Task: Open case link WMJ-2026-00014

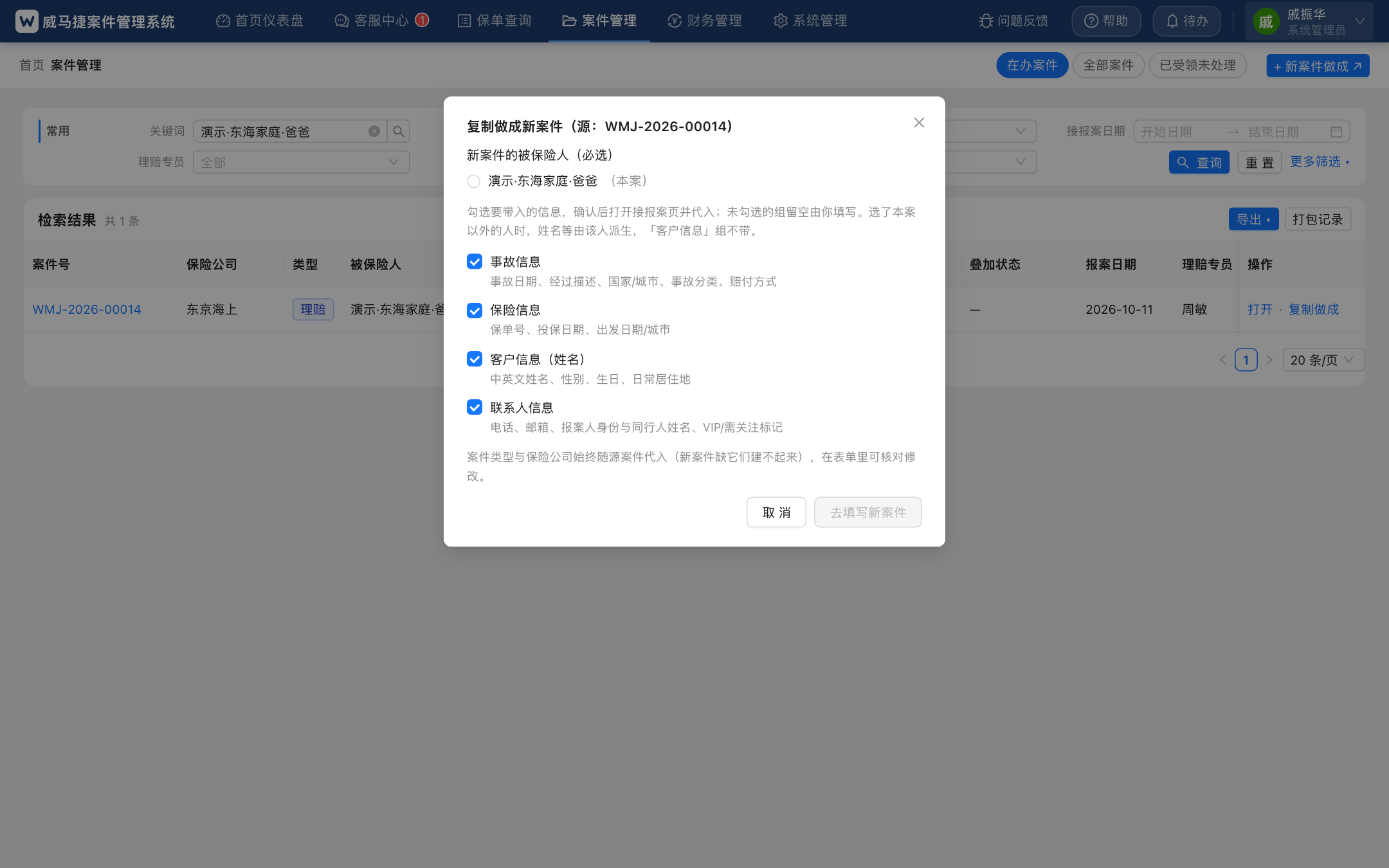Action: (87, 309)
